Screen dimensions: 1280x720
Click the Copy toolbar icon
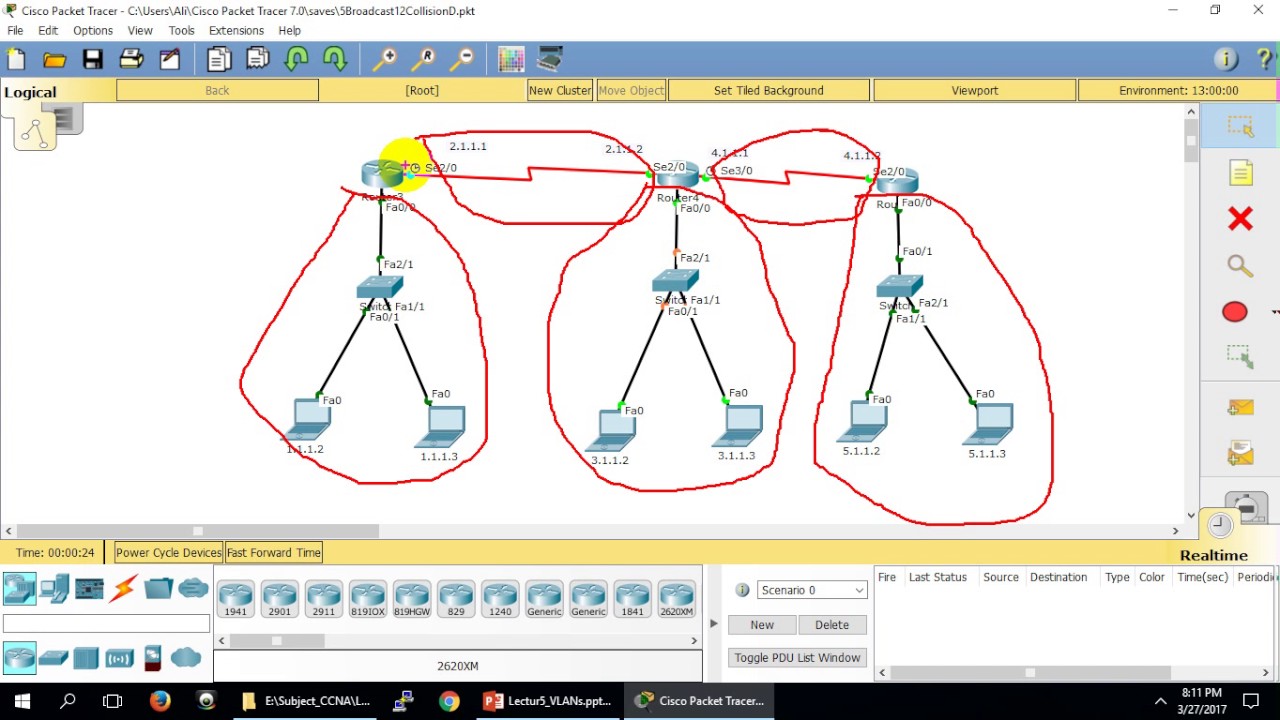tap(219, 60)
